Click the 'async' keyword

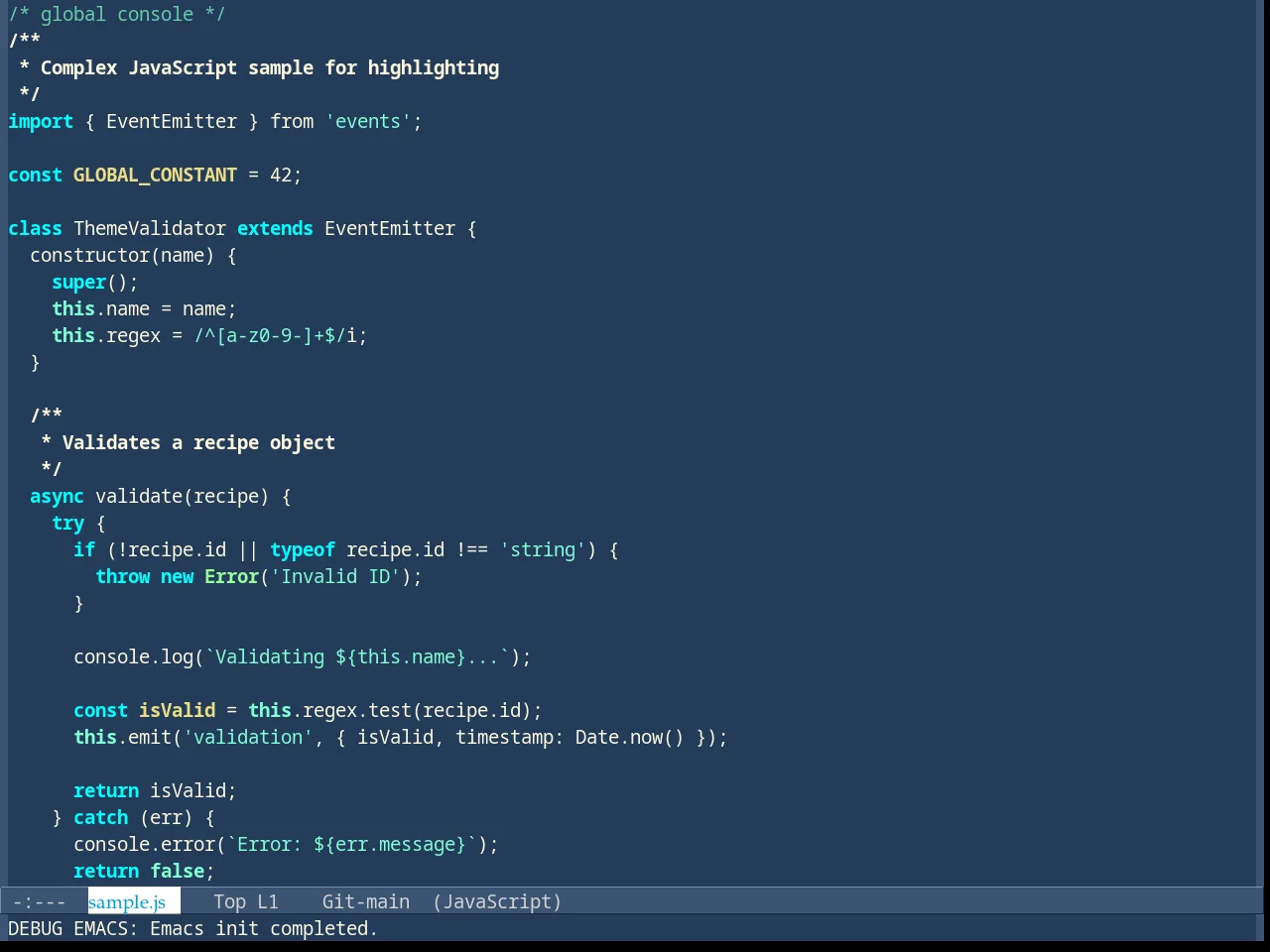point(57,496)
